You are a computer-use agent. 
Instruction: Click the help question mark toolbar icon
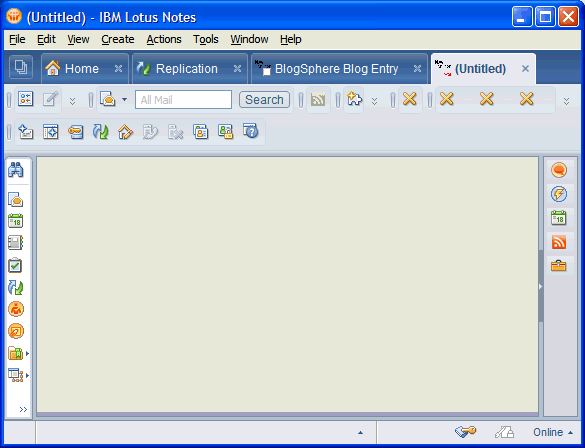coord(251,131)
